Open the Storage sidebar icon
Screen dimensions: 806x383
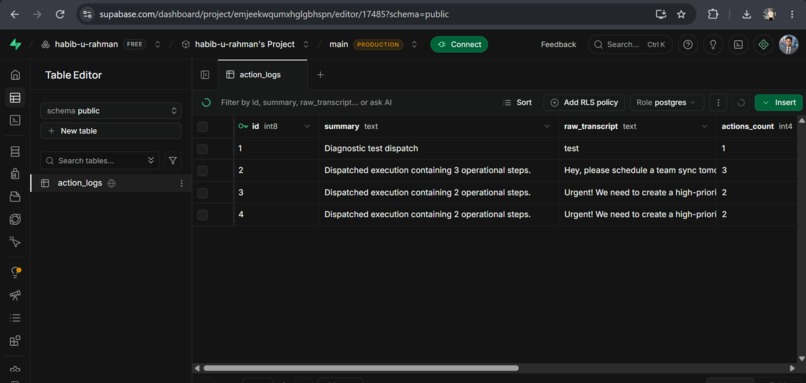pyautogui.click(x=15, y=197)
